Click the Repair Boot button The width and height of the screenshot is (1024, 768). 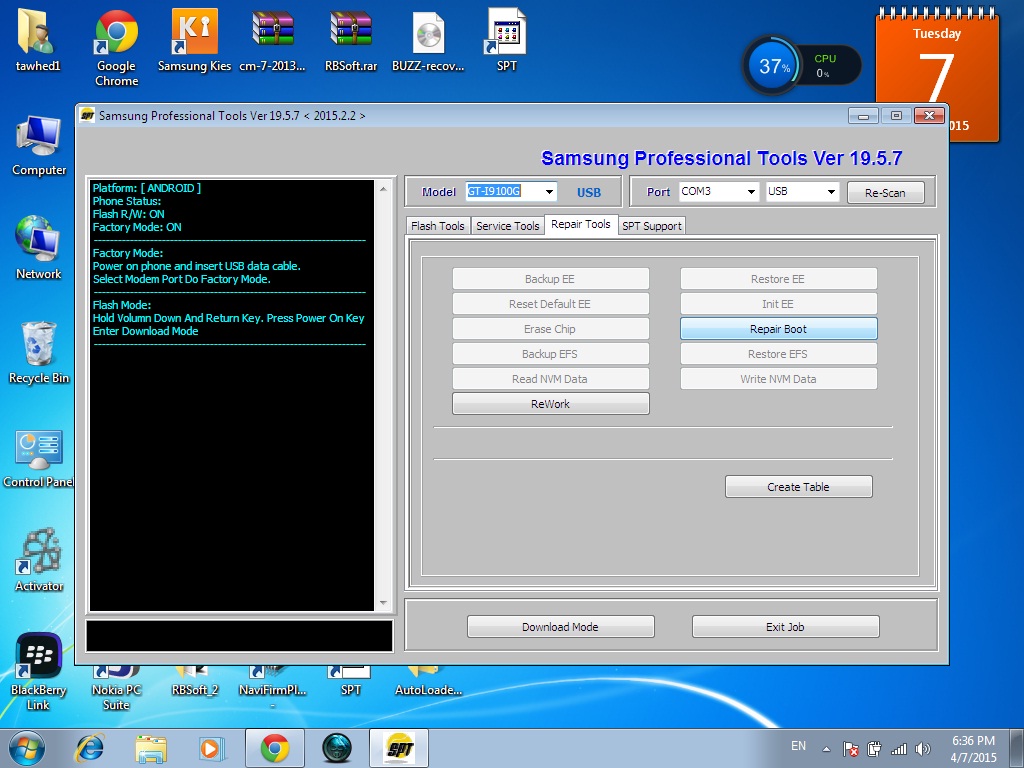(x=778, y=329)
